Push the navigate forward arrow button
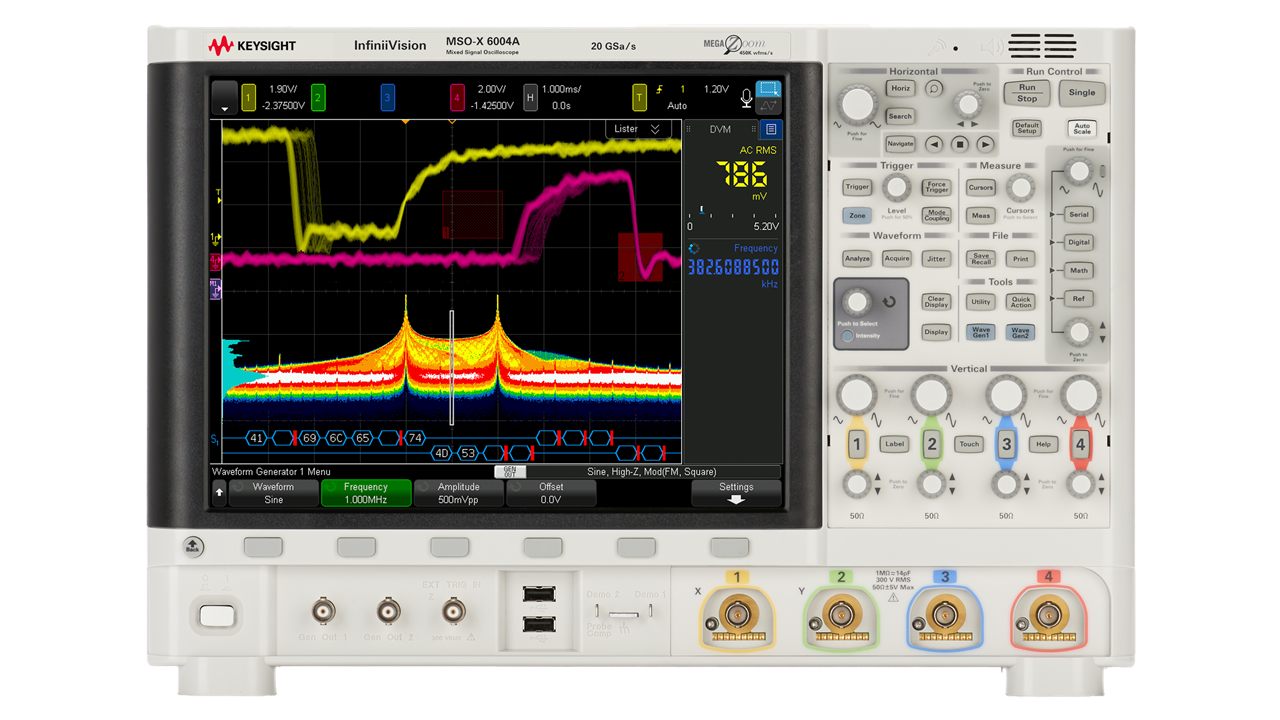 pyautogui.click(x=986, y=144)
